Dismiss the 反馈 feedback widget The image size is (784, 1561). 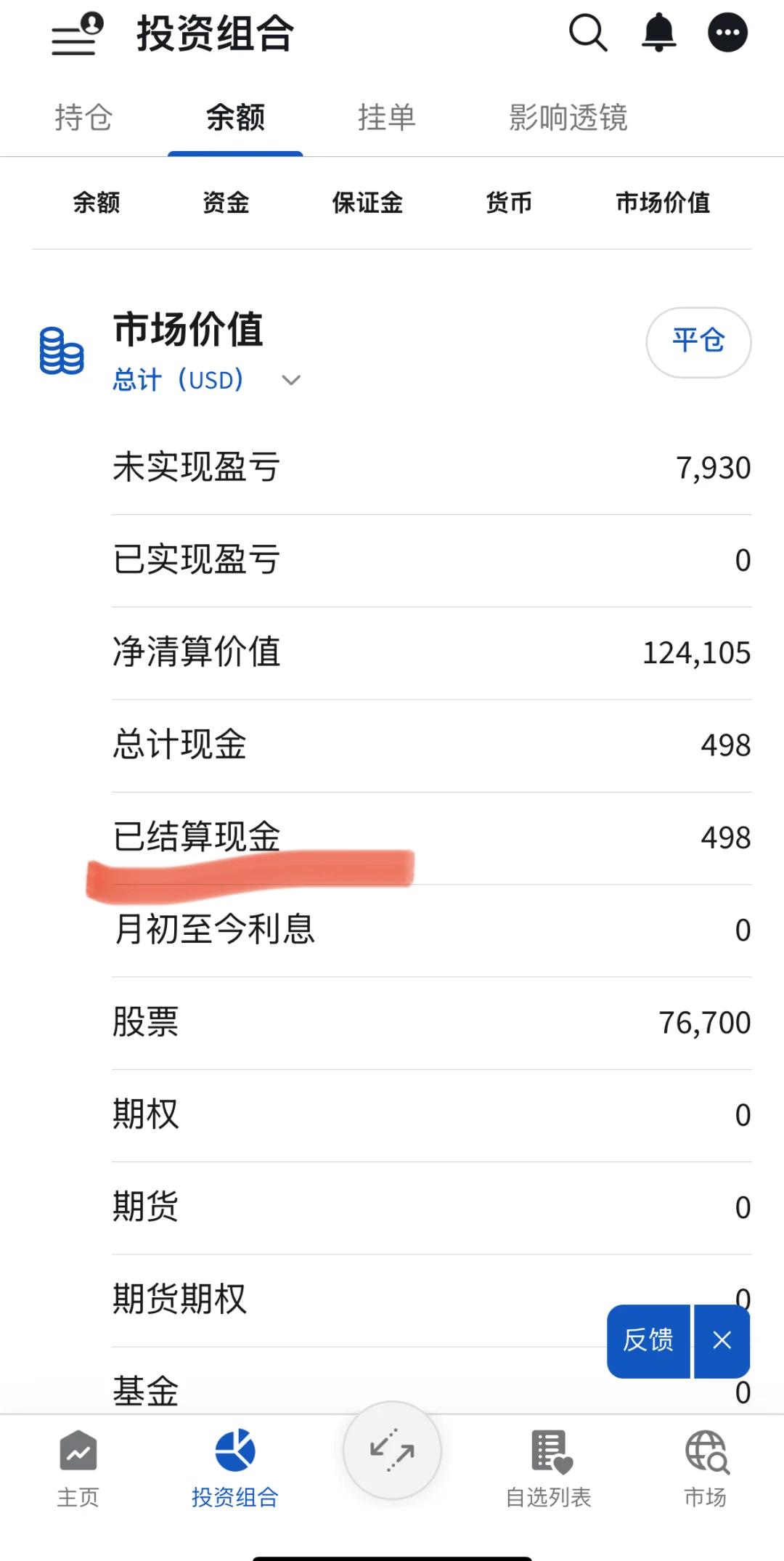722,1340
